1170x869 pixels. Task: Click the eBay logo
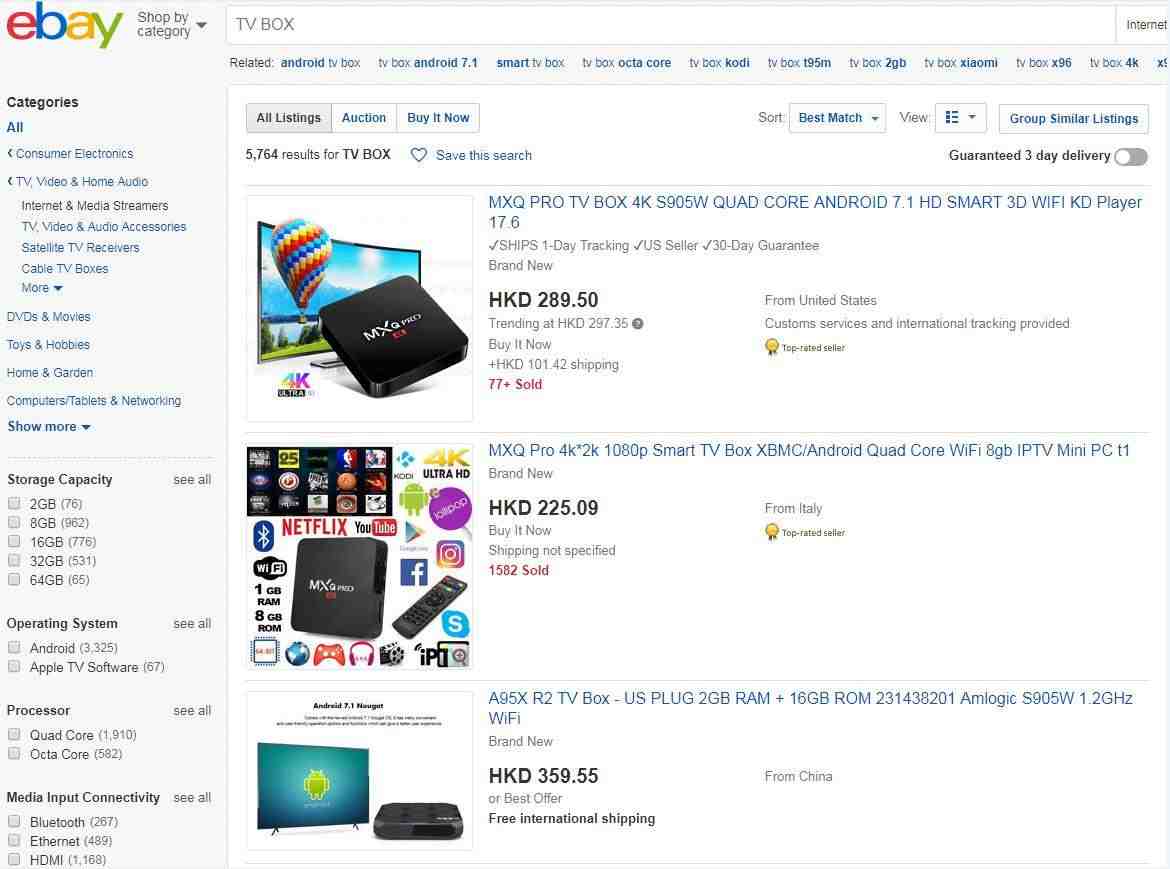(64, 25)
